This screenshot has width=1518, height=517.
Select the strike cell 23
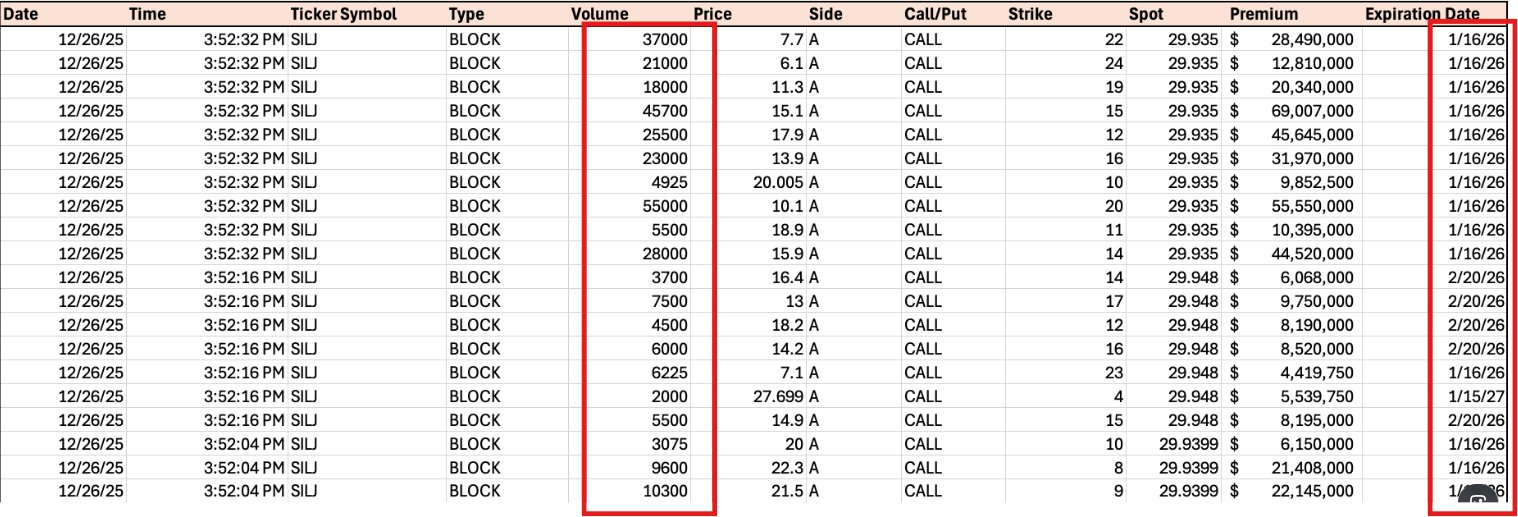click(1114, 373)
